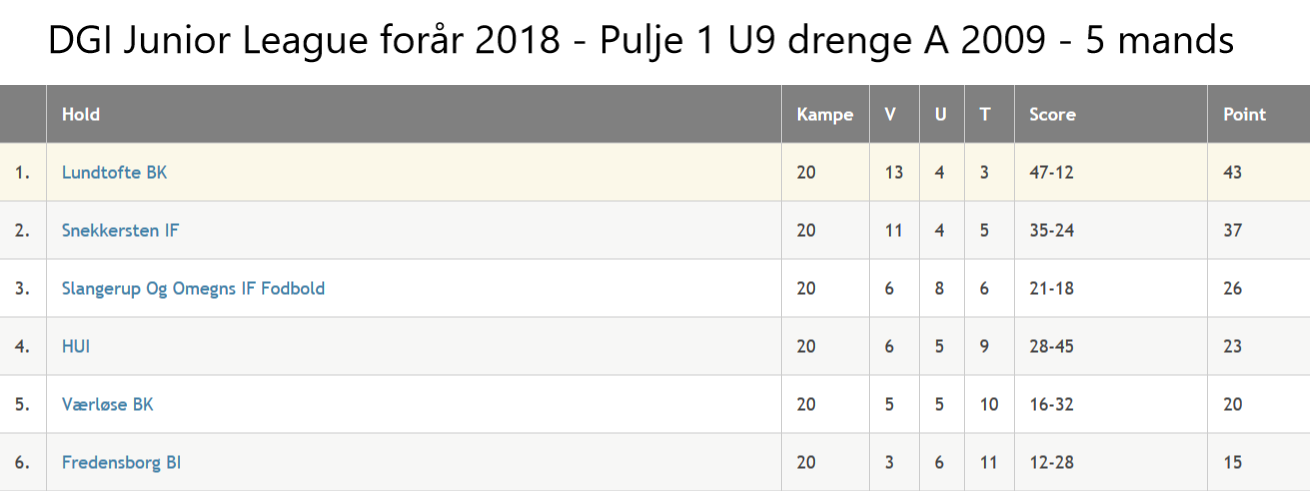Open the Lundtofte BK team link
The width and height of the screenshot is (1310, 494).
[x=114, y=172]
